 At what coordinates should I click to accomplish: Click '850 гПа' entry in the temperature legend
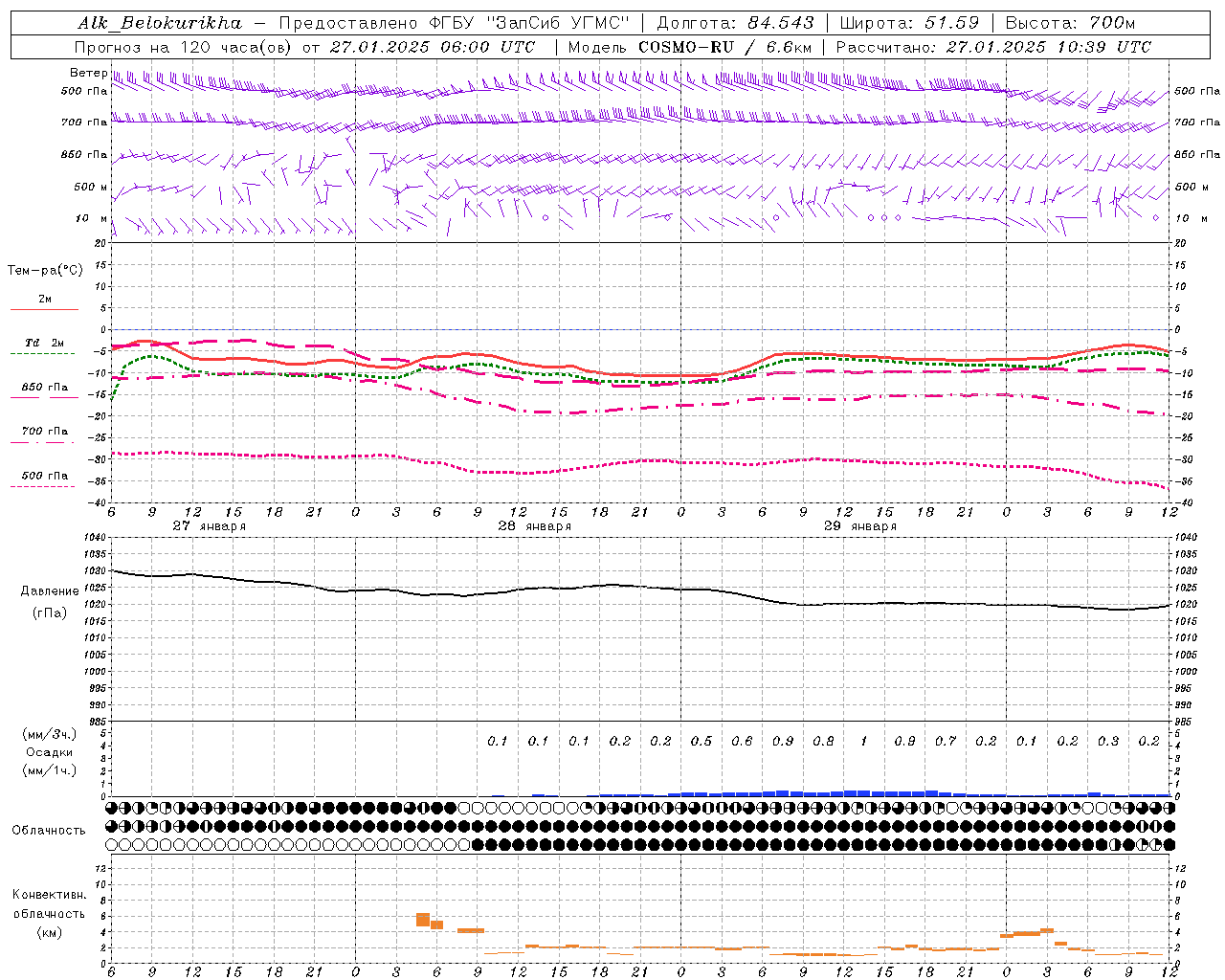[45, 388]
